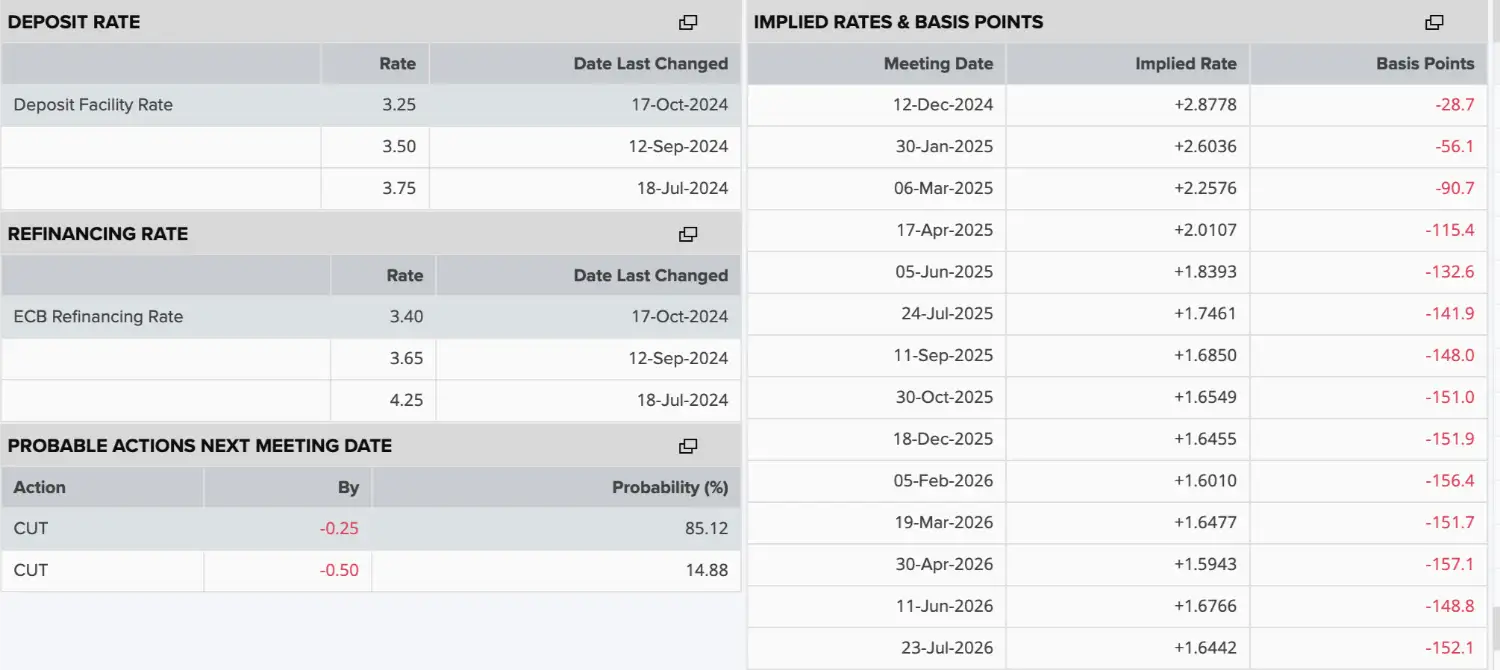Screen dimensions: 1500x670
Task: Select the CUT -0.50 probability 14.88 cell
Action: point(557,571)
